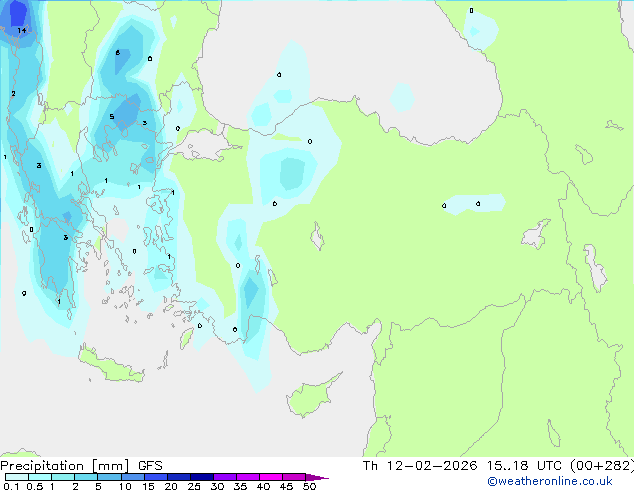Screen dimensions: 634x490
Task: Click the 10–15 mm legend color swatch
Action: [x=132, y=477]
